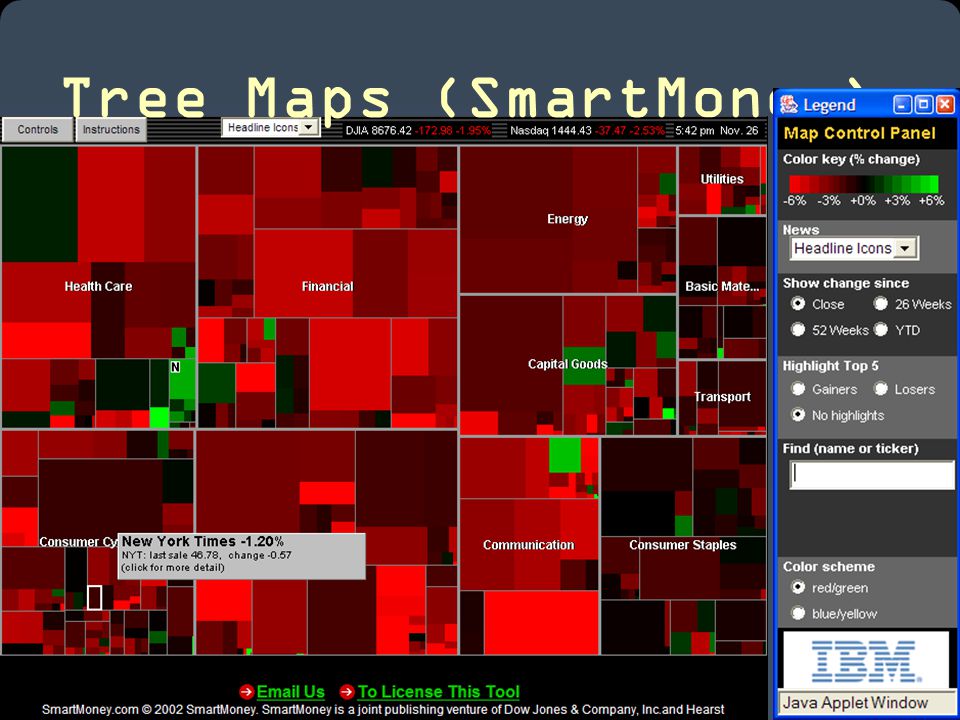This screenshot has width=960, height=720.
Task: Select the 52 Weeks radio button
Action: pos(798,330)
